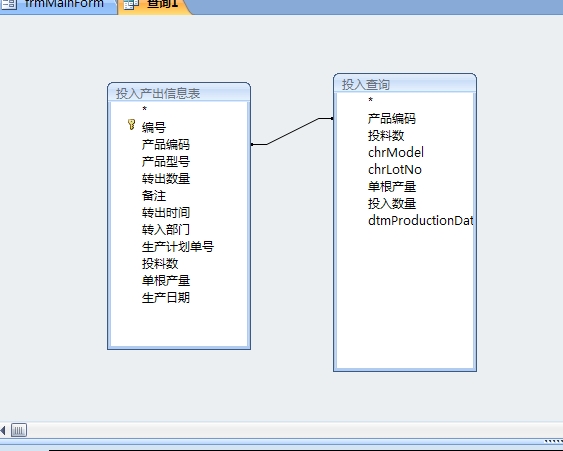Click the 投入查询 table title bar
The image size is (563, 451).
pyautogui.click(x=405, y=84)
